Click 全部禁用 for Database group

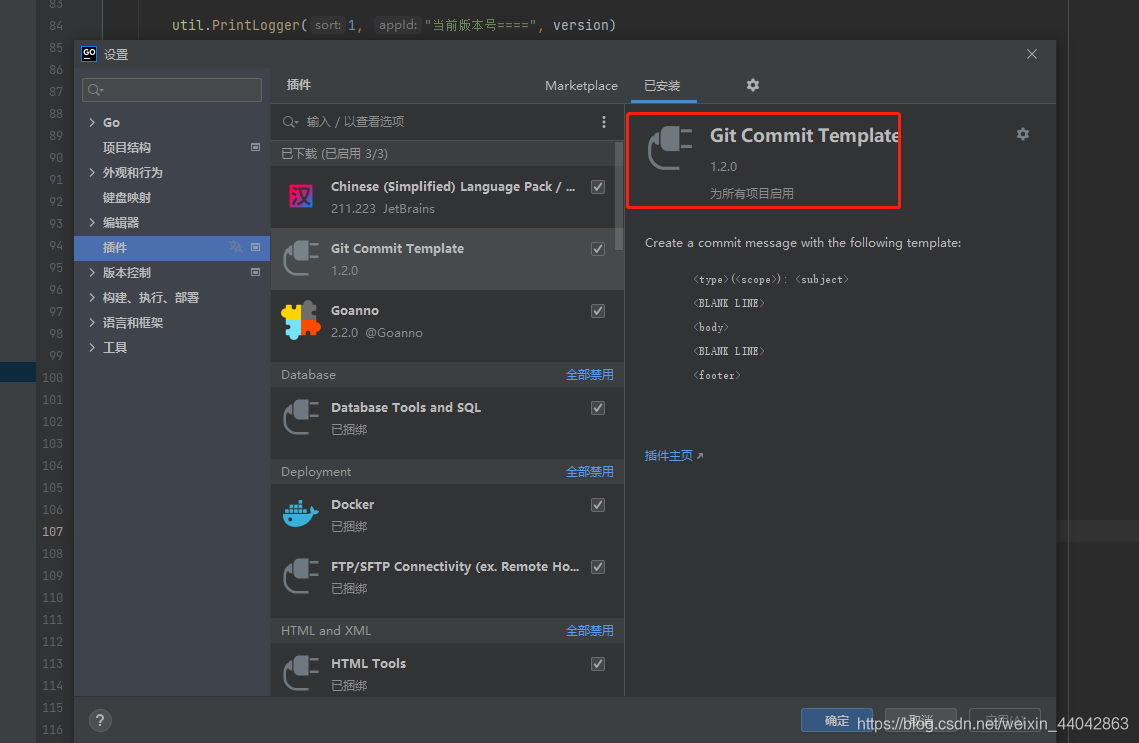(589, 375)
